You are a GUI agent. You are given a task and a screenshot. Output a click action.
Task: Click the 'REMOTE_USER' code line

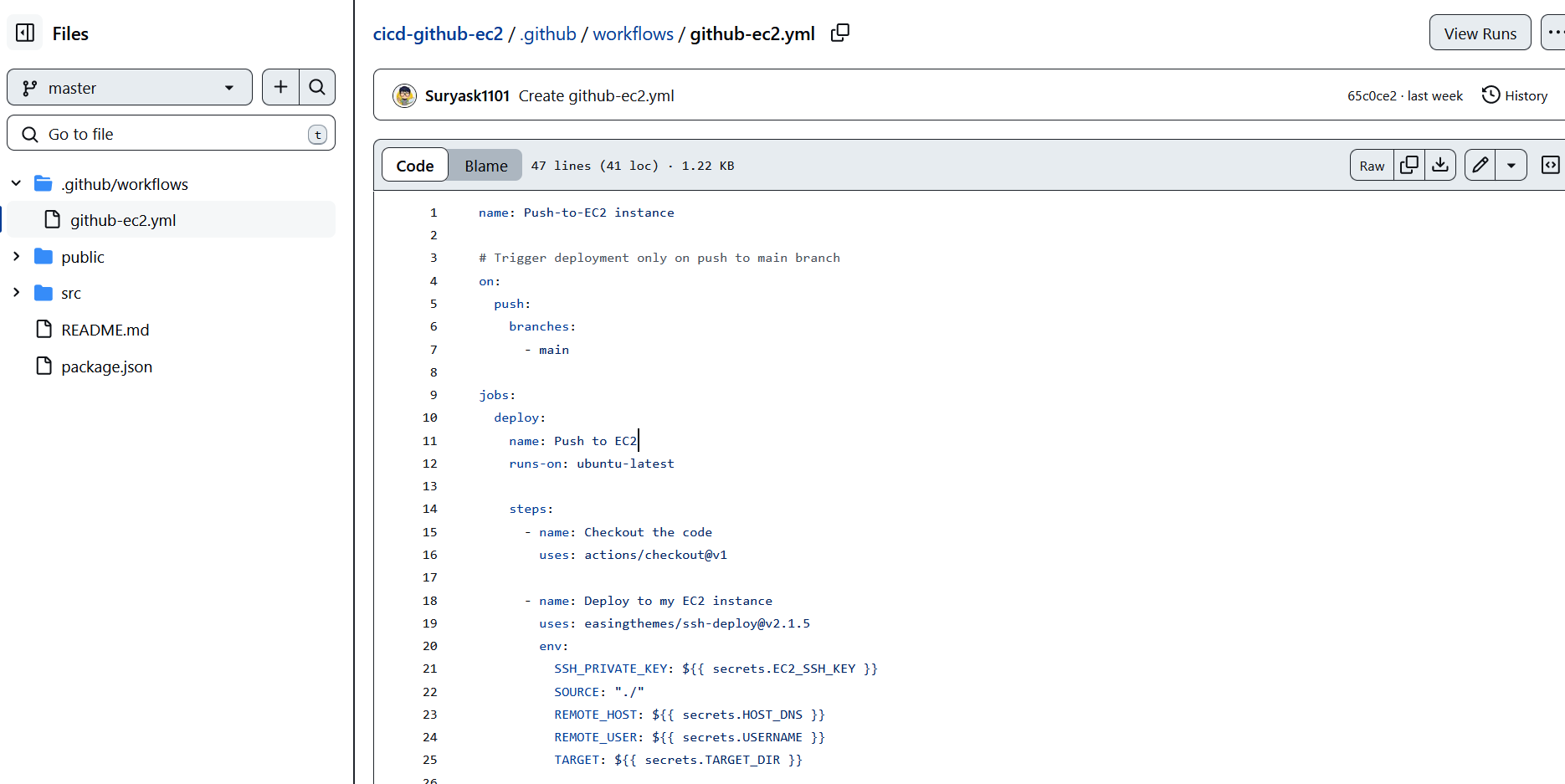(x=690, y=737)
